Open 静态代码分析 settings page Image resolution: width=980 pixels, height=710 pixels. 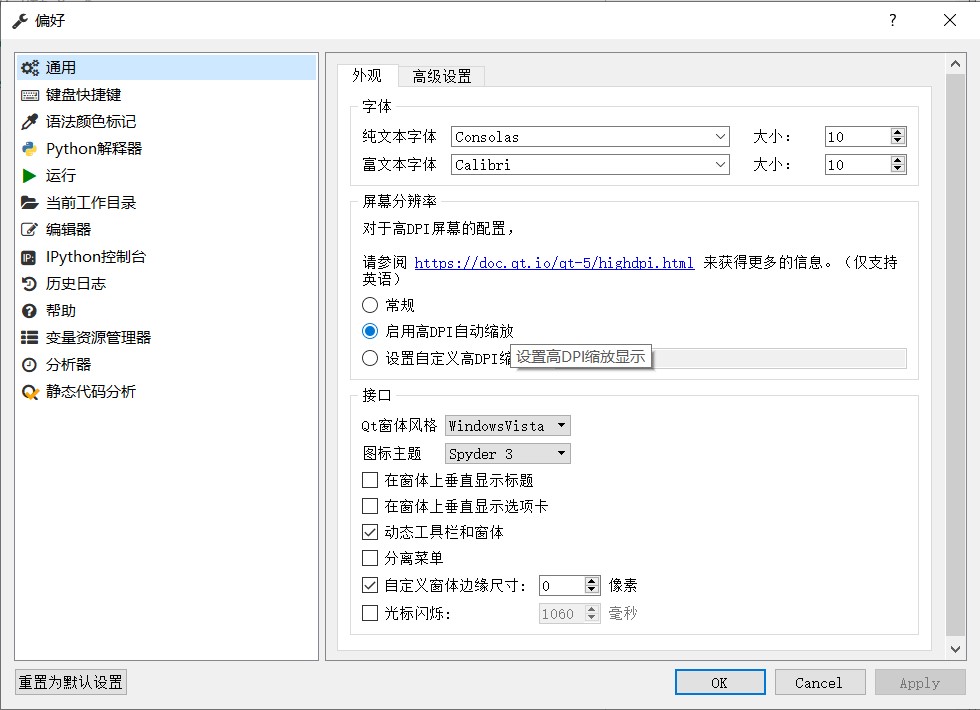(x=166, y=392)
